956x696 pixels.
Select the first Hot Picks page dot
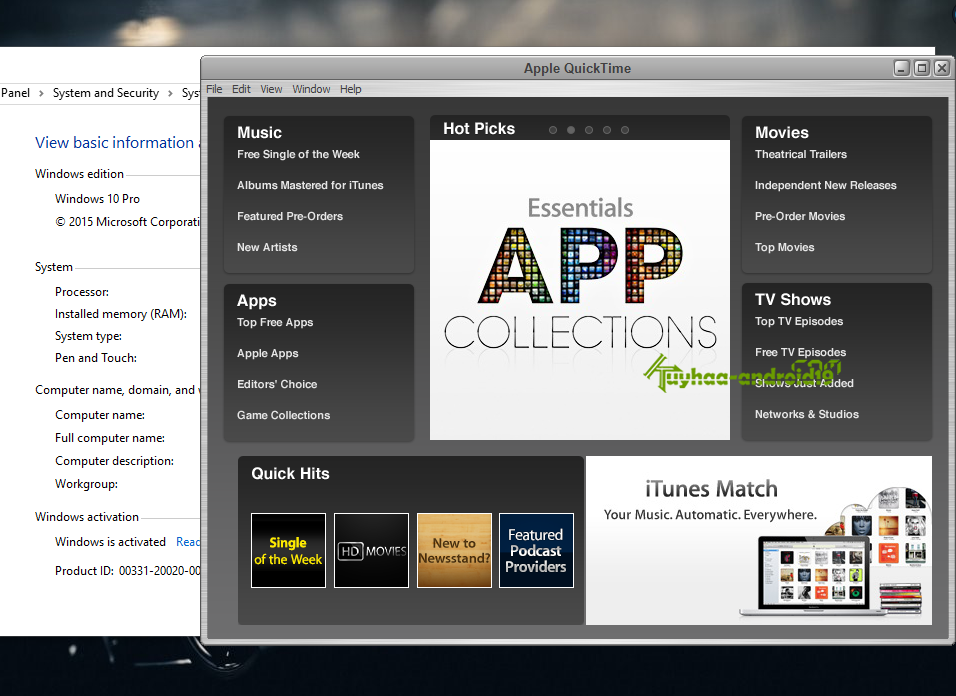[553, 130]
